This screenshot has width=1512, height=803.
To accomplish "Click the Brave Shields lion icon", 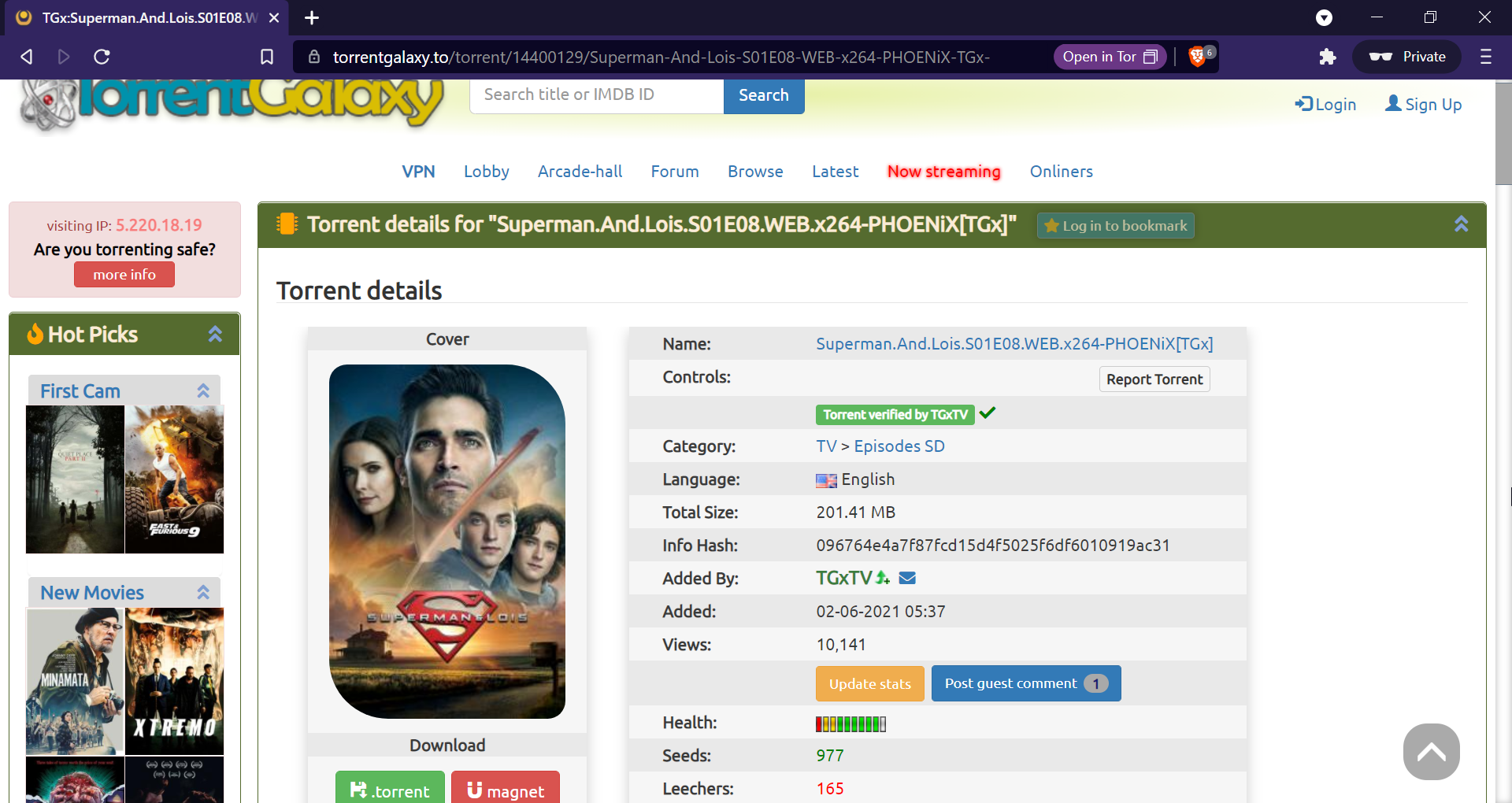I will click(1199, 57).
